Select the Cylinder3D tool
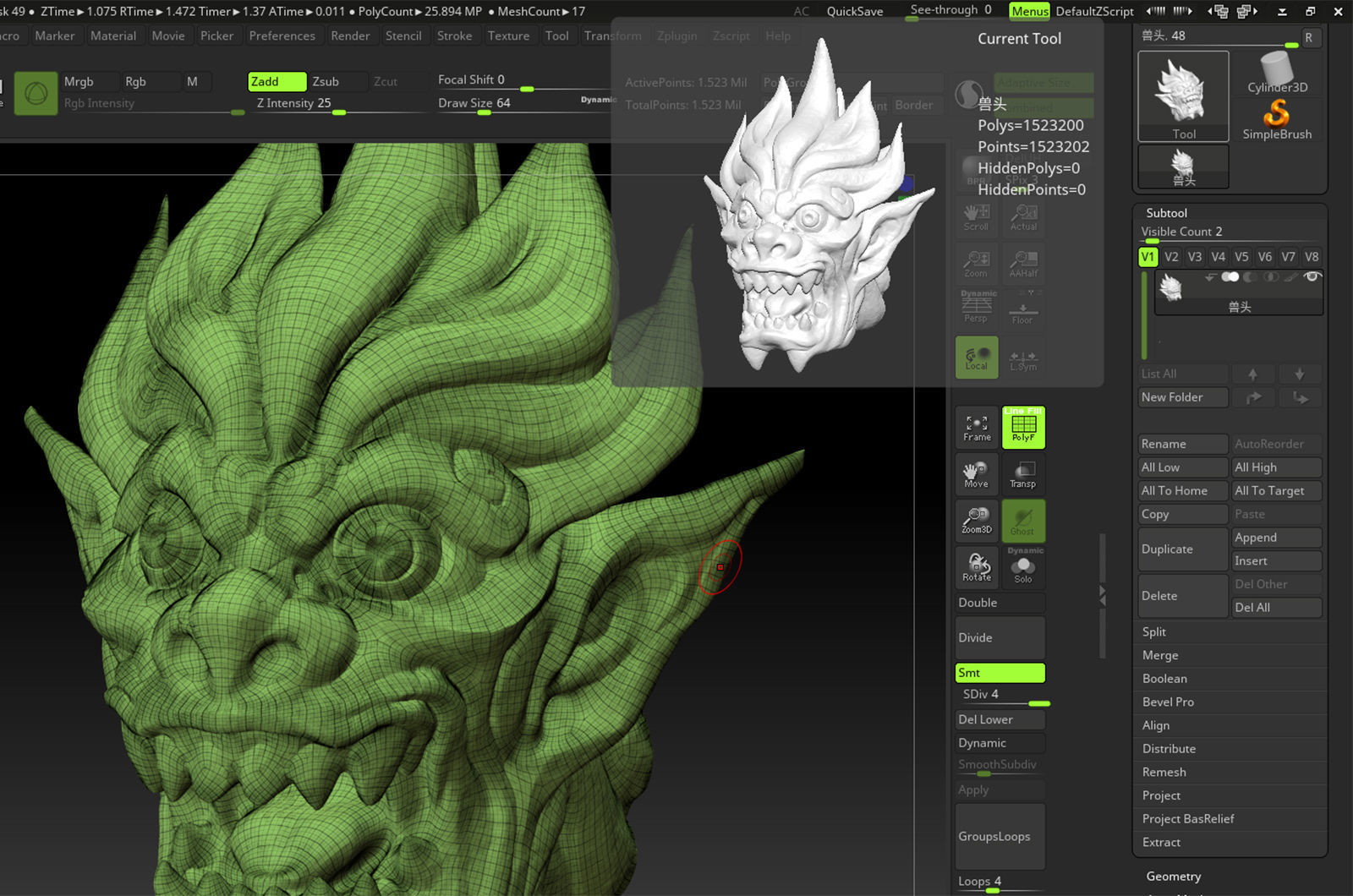The image size is (1353, 896). pos(1277,73)
